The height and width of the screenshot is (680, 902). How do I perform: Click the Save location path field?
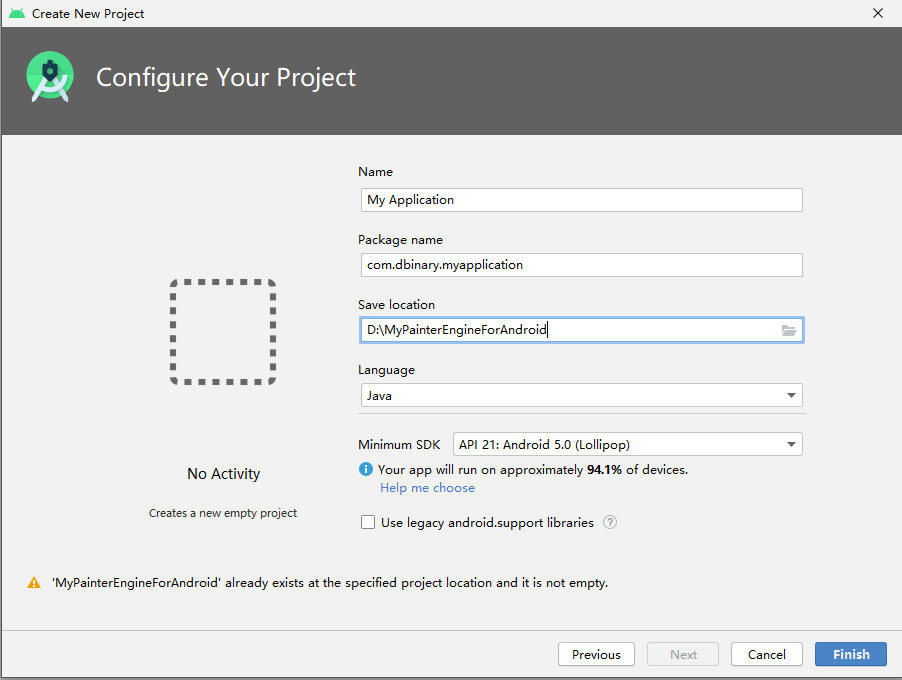(x=568, y=330)
